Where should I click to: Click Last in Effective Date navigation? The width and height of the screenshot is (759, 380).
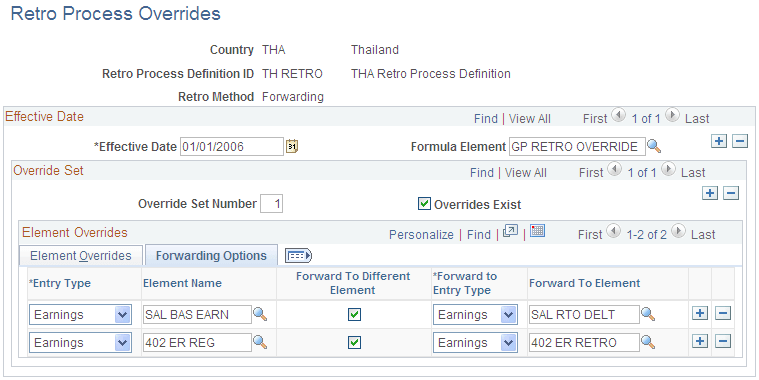tap(697, 119)
